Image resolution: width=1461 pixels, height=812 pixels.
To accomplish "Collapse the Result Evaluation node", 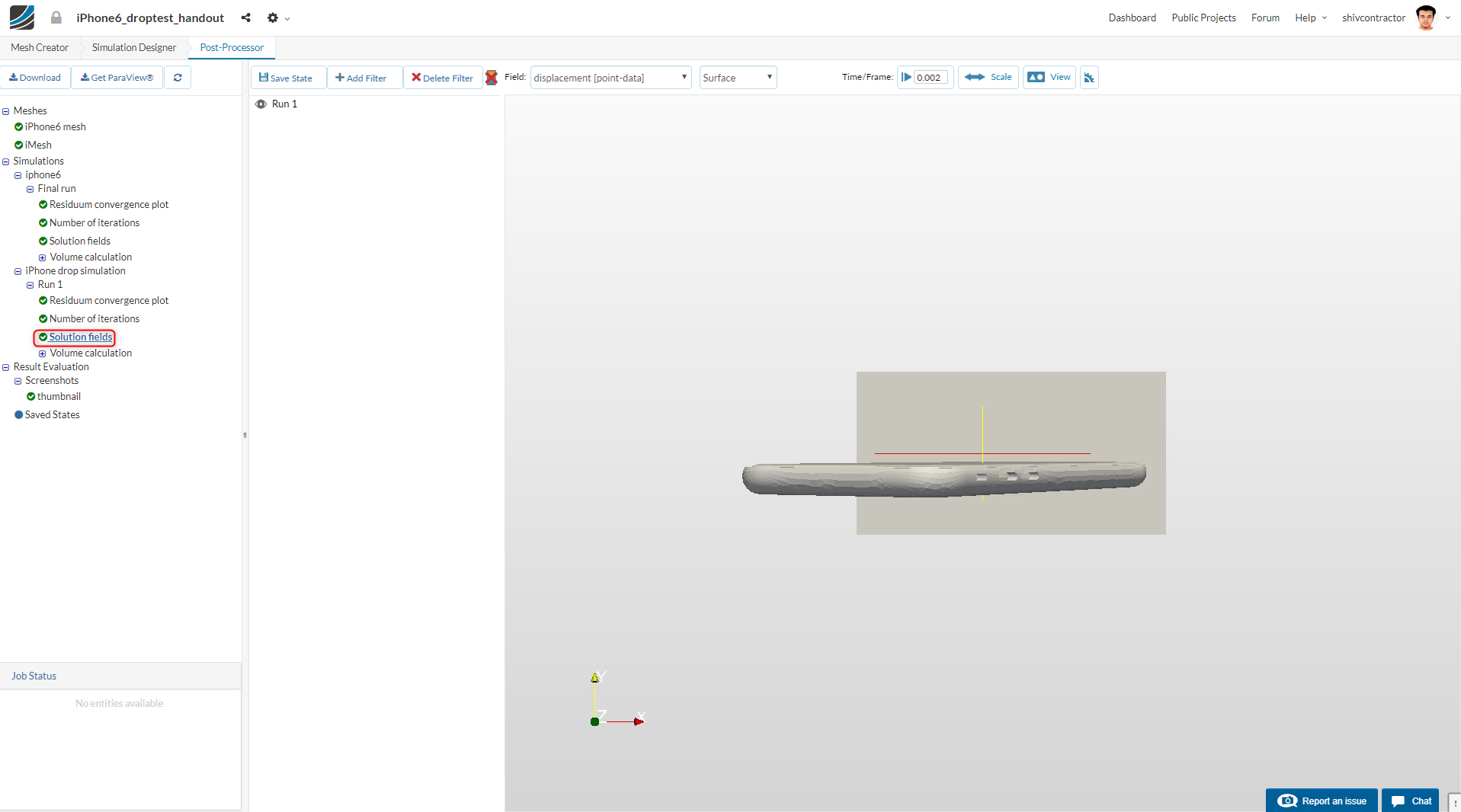I will pyautogui.click(x=6, y=367).
